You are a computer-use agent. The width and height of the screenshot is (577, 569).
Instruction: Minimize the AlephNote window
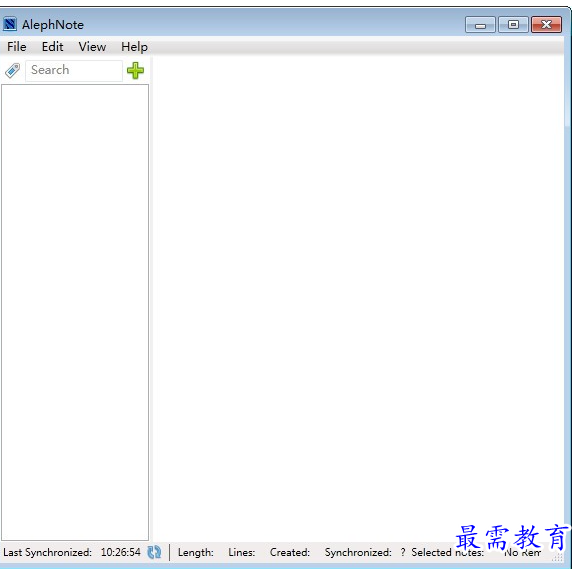coord(480,25)
